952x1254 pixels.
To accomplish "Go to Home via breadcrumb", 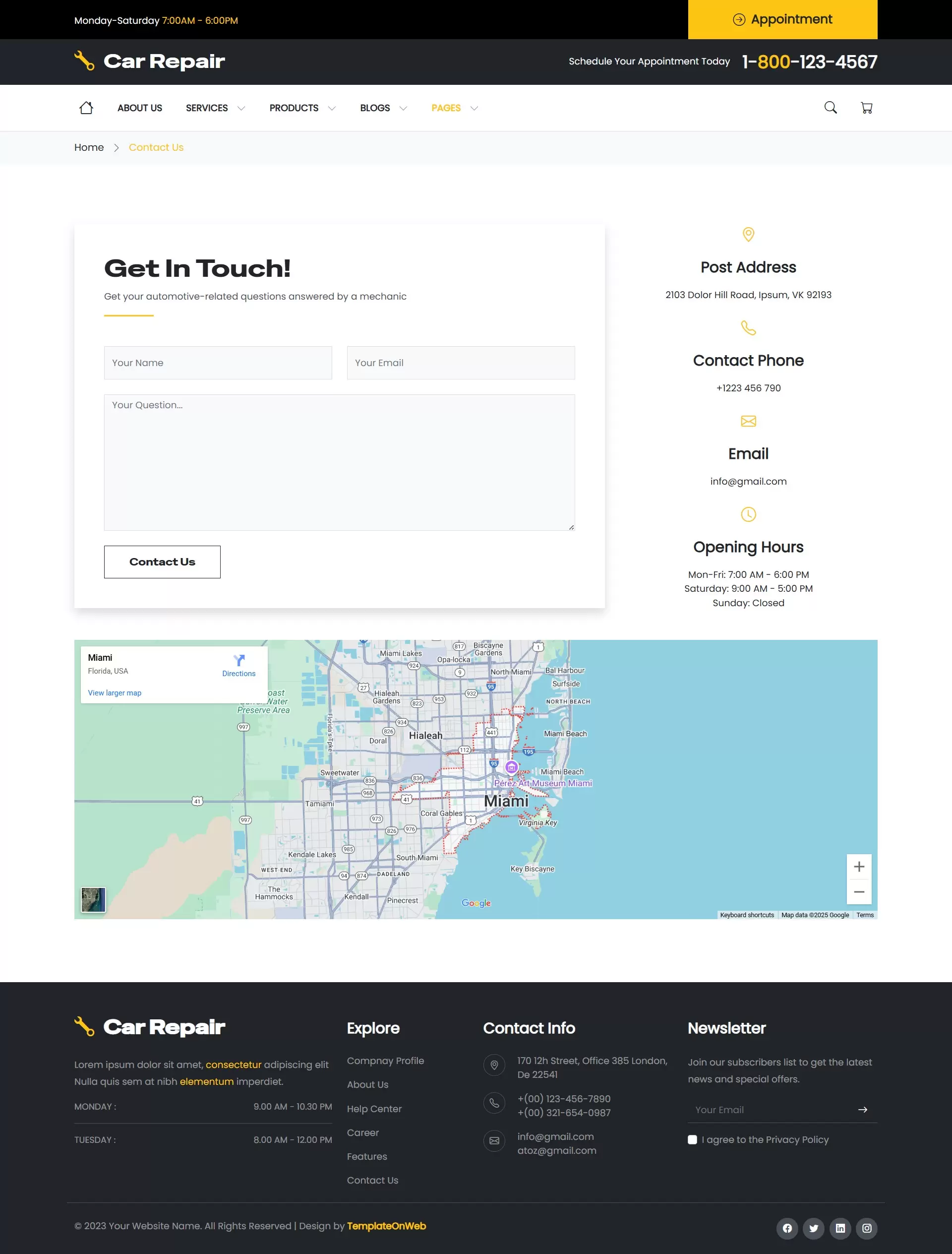I will (x=89, y=147).
